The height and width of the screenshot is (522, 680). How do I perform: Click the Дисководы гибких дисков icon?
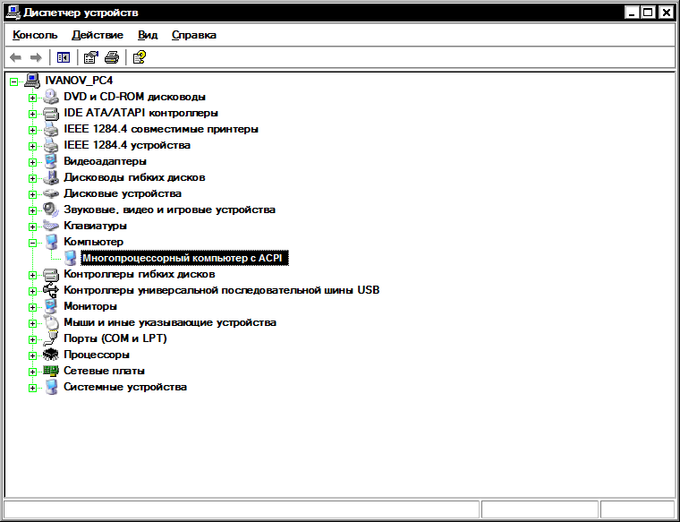coord(51,178)
